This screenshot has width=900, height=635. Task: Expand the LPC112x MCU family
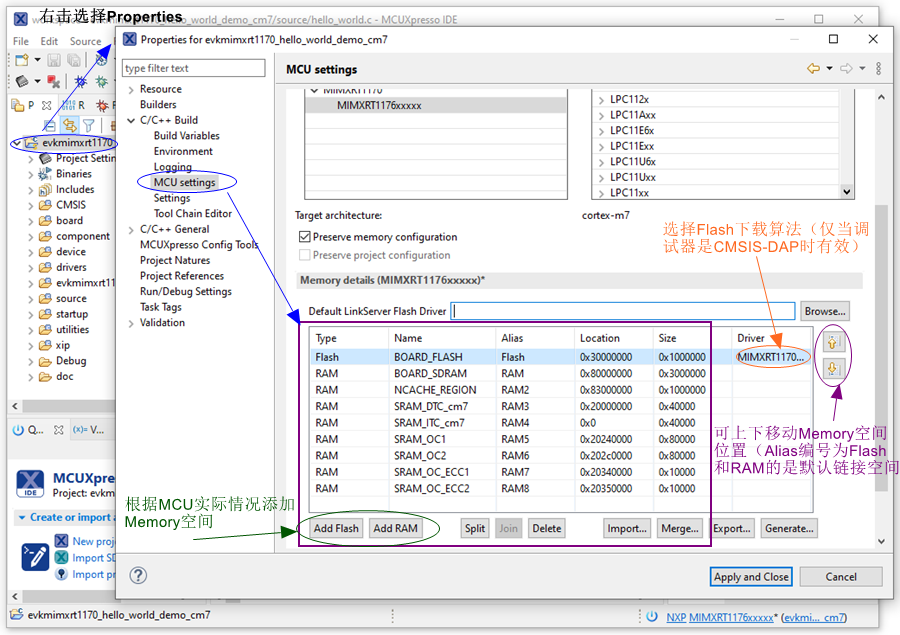coord(601,100)
